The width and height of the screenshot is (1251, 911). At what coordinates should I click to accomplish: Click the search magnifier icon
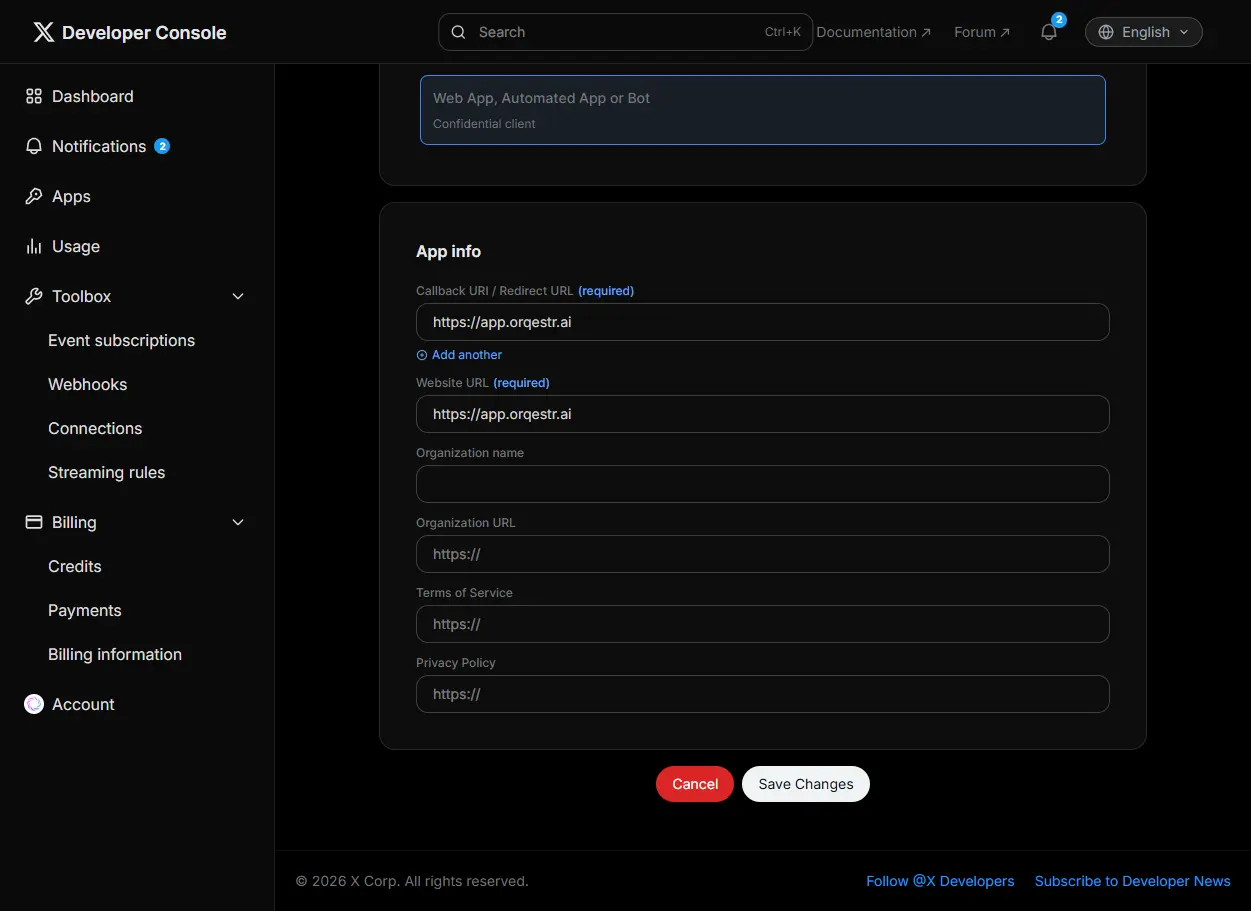[458, 32]
